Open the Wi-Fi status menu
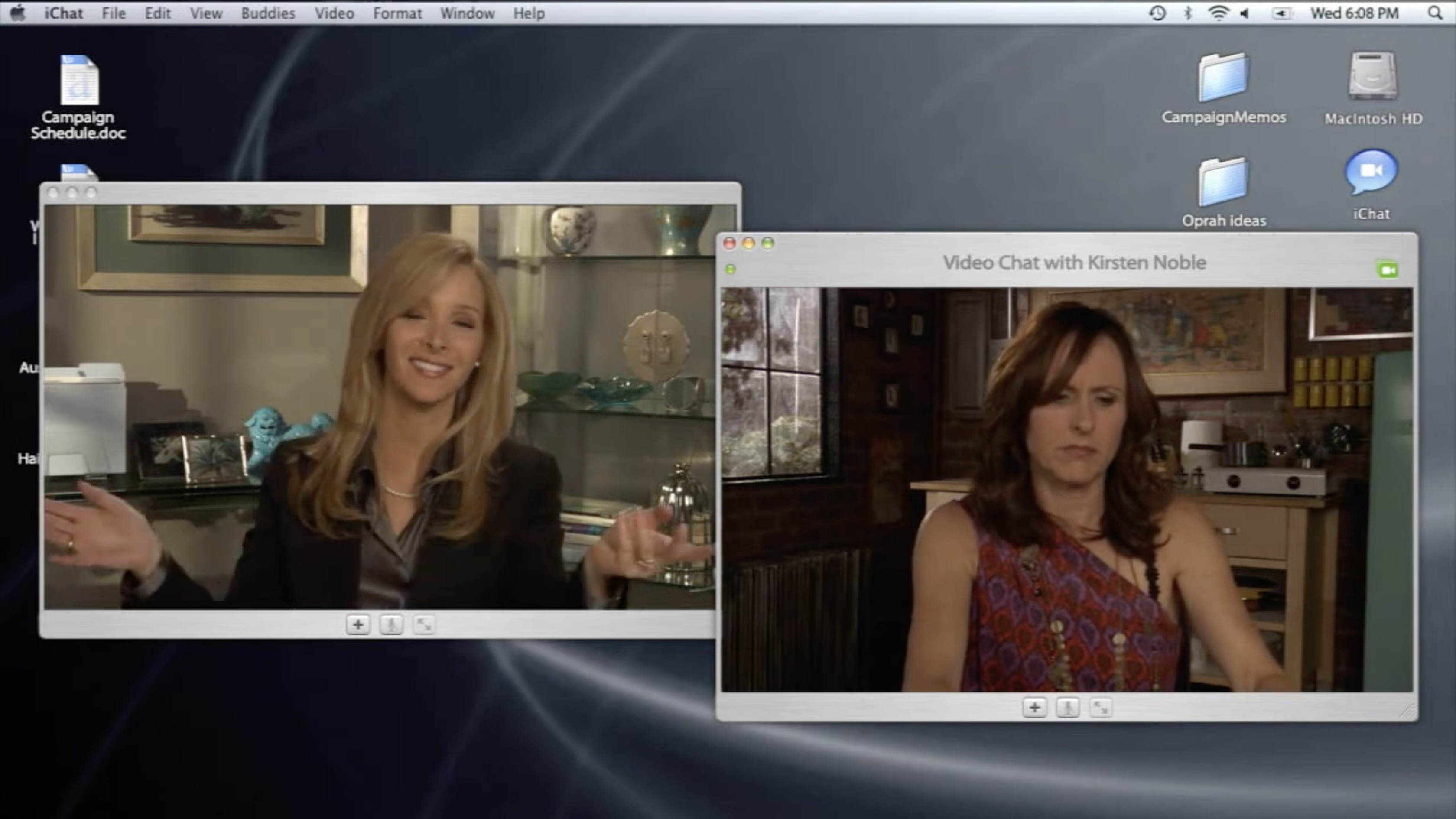 point(1218,13)
